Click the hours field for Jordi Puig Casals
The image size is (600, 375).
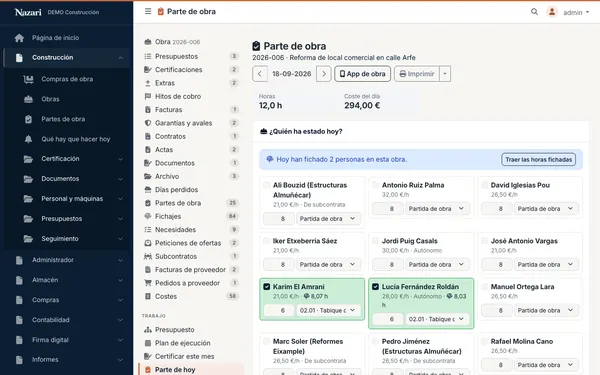[388, 265]
